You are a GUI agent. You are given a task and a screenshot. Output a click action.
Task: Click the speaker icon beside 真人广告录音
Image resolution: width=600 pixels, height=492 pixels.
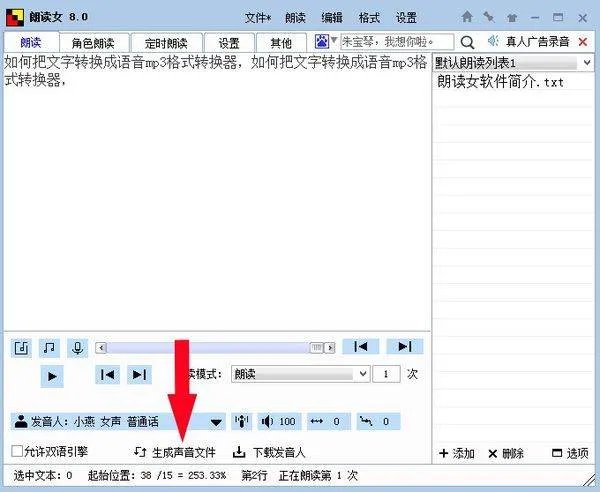pyautogui.click(x=493, y=41)
